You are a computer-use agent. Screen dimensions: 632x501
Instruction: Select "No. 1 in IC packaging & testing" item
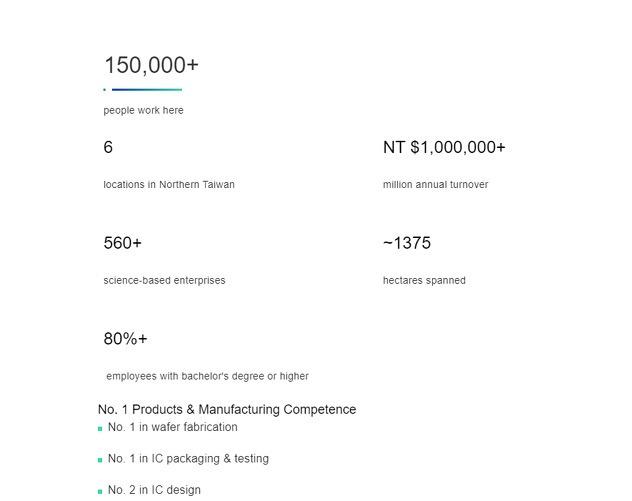(x=188, y=459)
